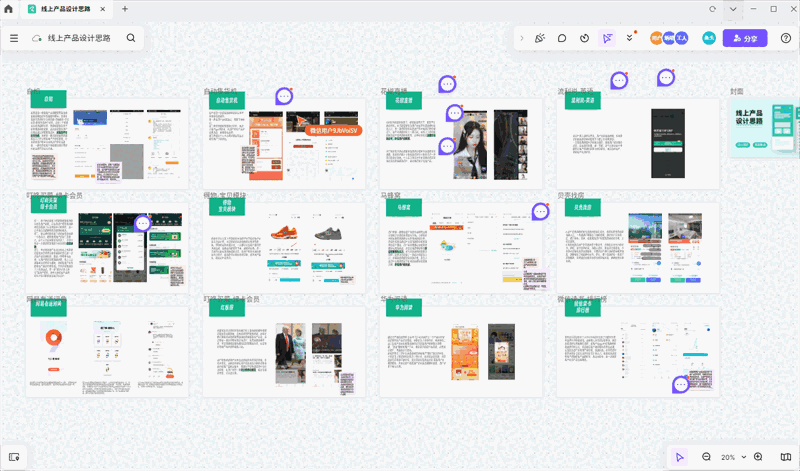Viewport: 800px width, 471px height.
Task: Open the title bar chevron dropdown
Action: [x=733, y=9]
